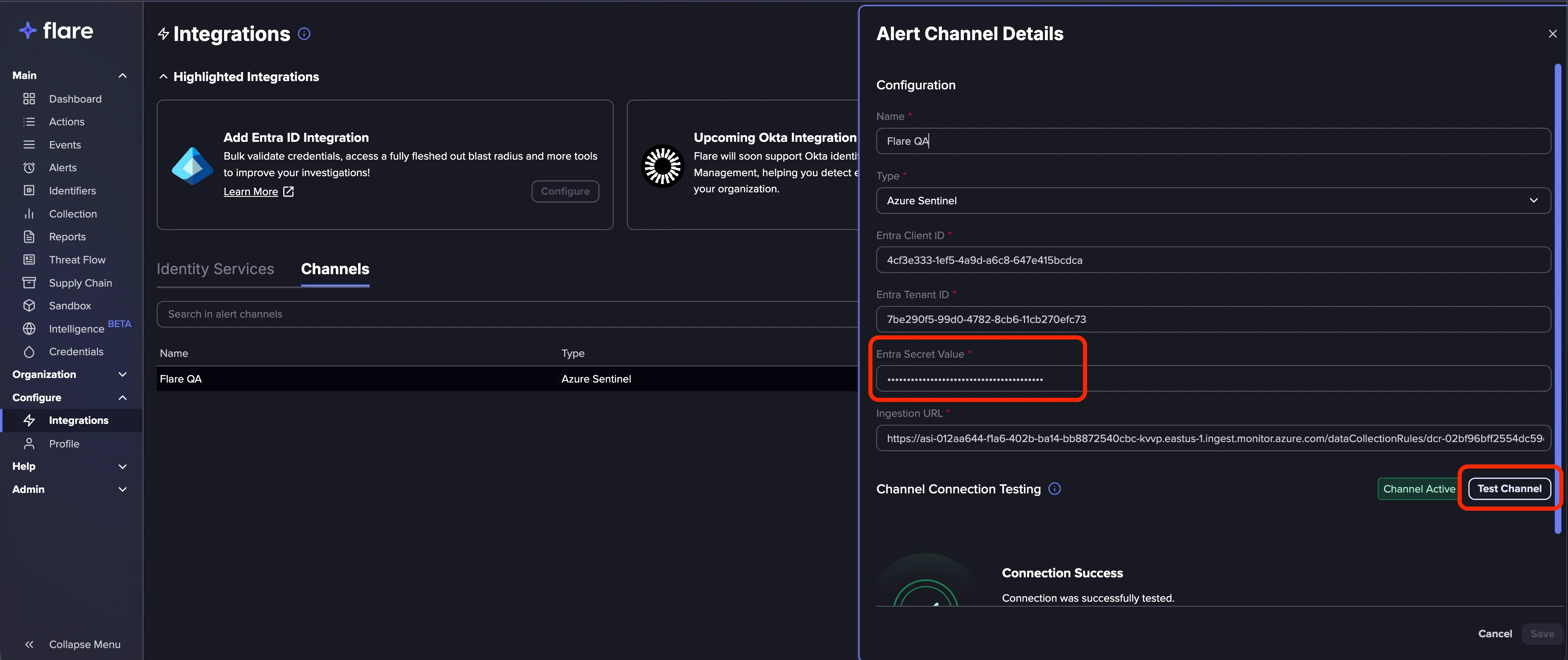This screenshot has width=1568, height=660.
Task: Click the Ingestion URL field
Action: tap(1212, 438)
